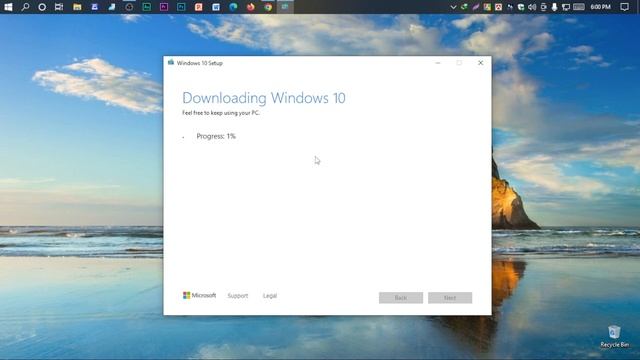Open Cortana circle icon in taskbar
The width and height of the screenshot is (640, 360).
pos(42,7)
